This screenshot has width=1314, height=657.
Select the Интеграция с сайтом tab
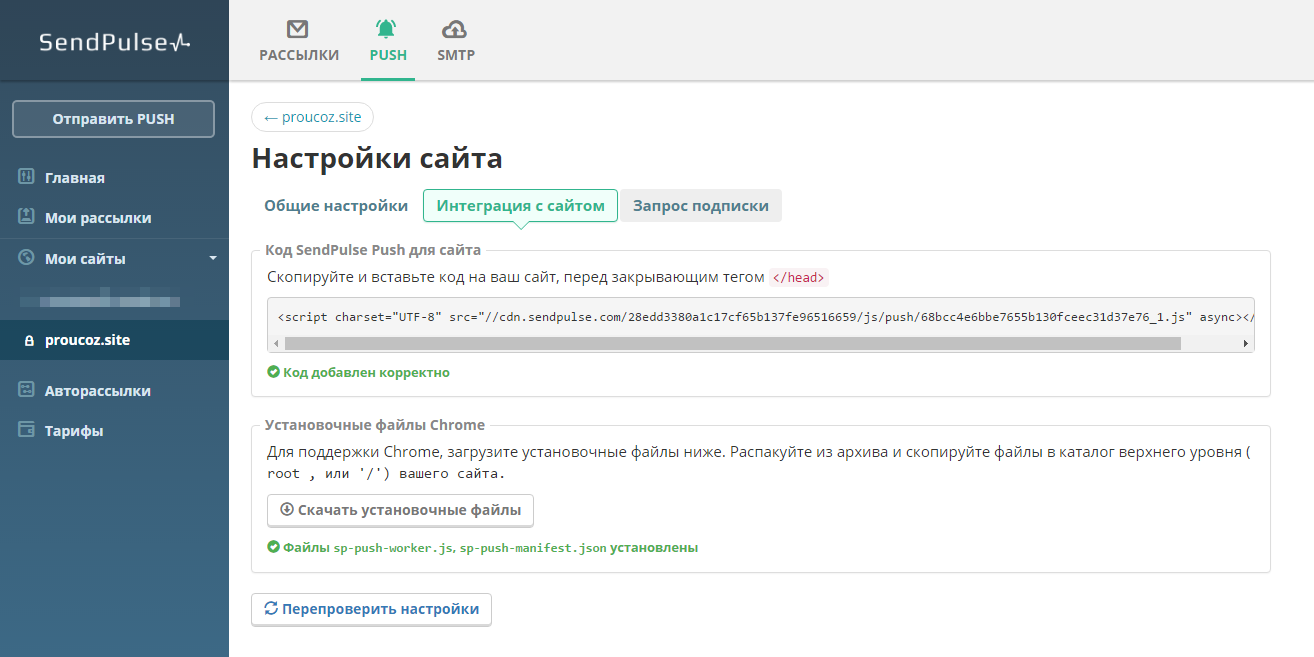521,205
